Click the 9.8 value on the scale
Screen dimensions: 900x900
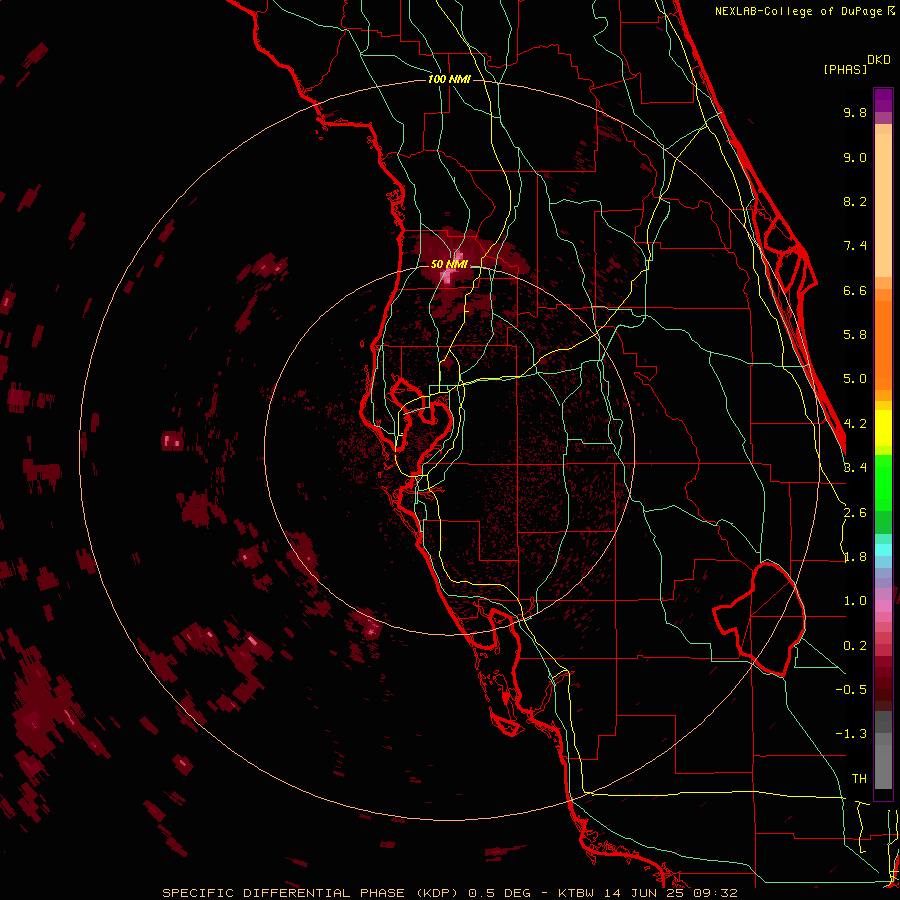[855, 112]
